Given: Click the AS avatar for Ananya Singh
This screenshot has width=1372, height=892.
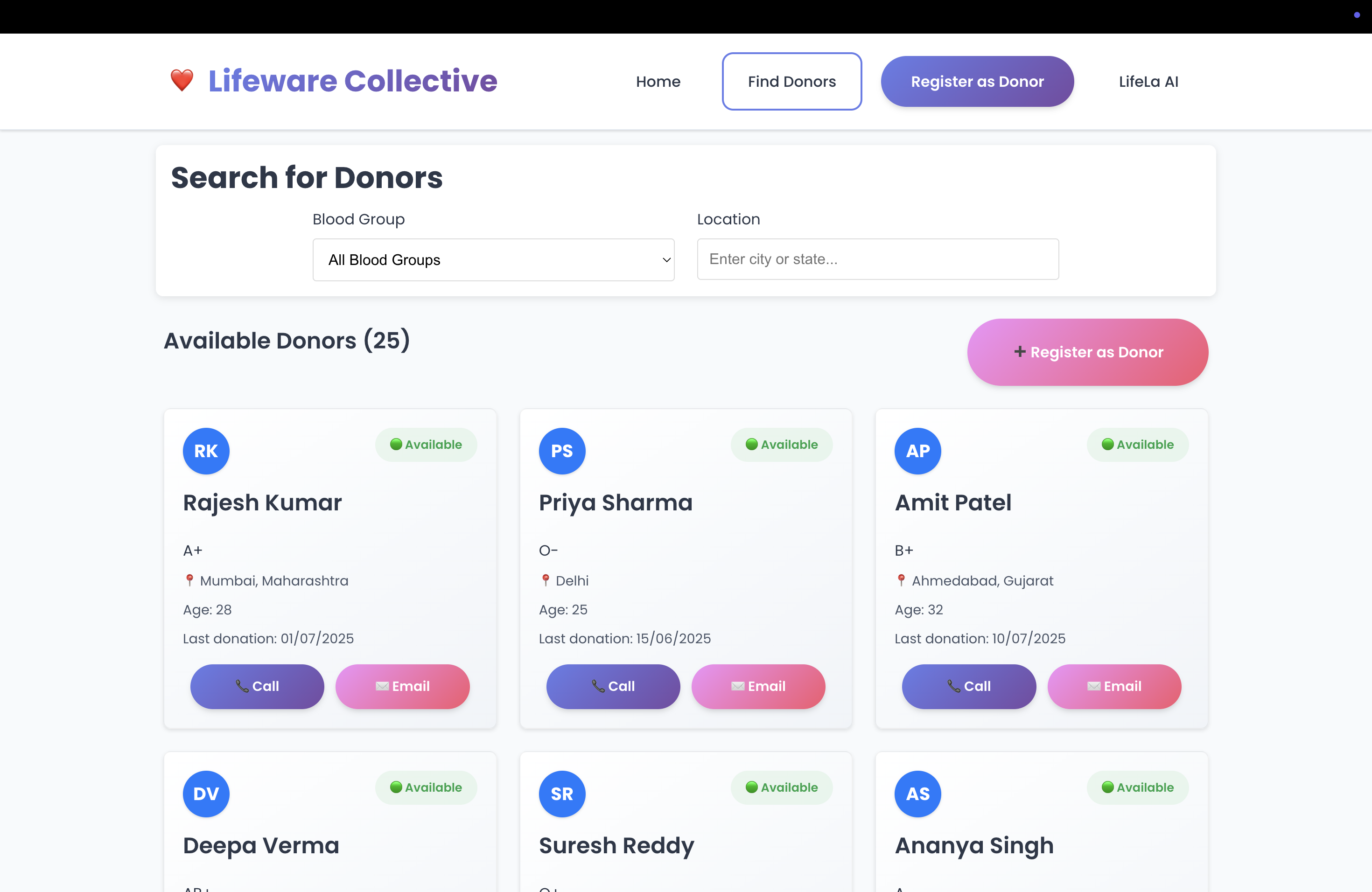Looking at the screenshot, I should coord(918,794).
